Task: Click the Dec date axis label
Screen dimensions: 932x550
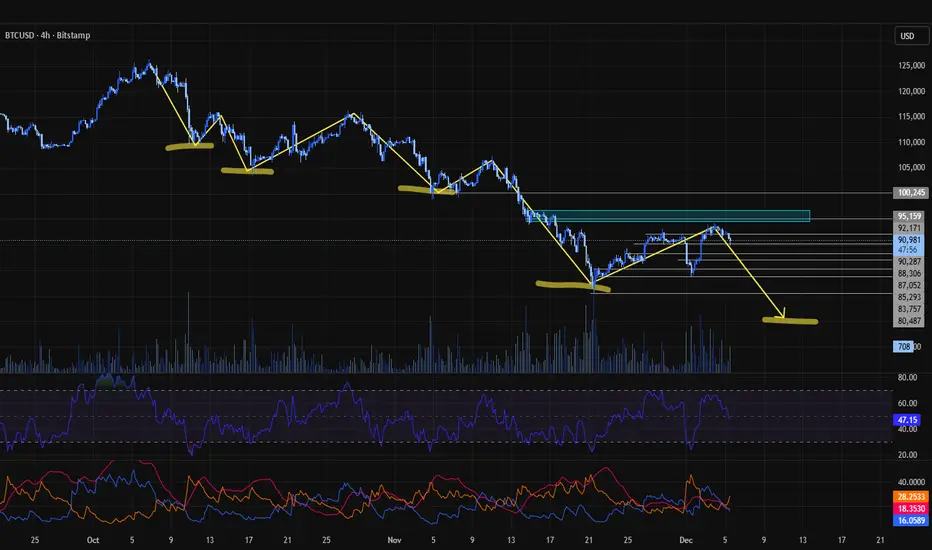Action: coord(686,540)
